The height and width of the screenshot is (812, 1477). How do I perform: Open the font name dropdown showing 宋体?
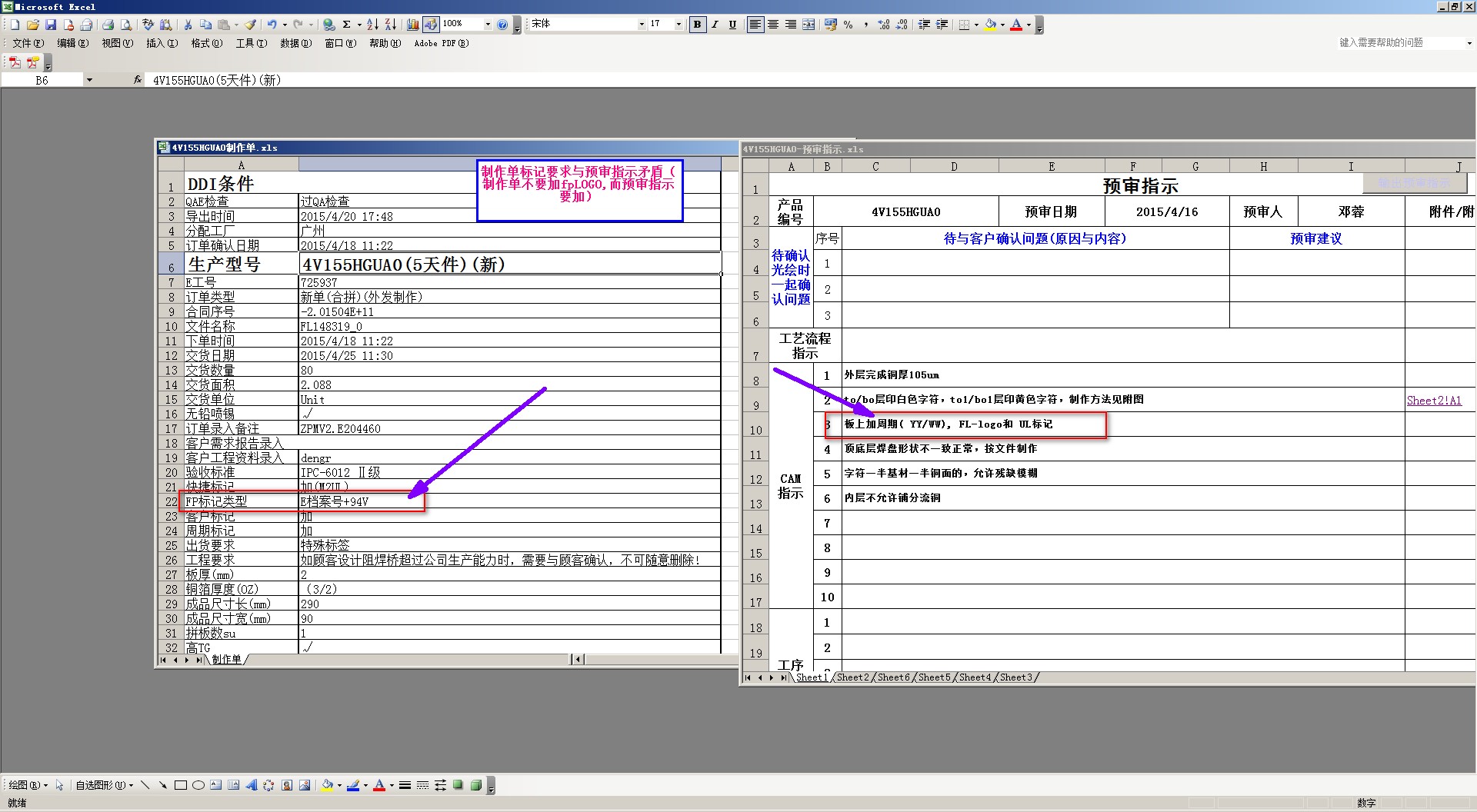(642, 25)
